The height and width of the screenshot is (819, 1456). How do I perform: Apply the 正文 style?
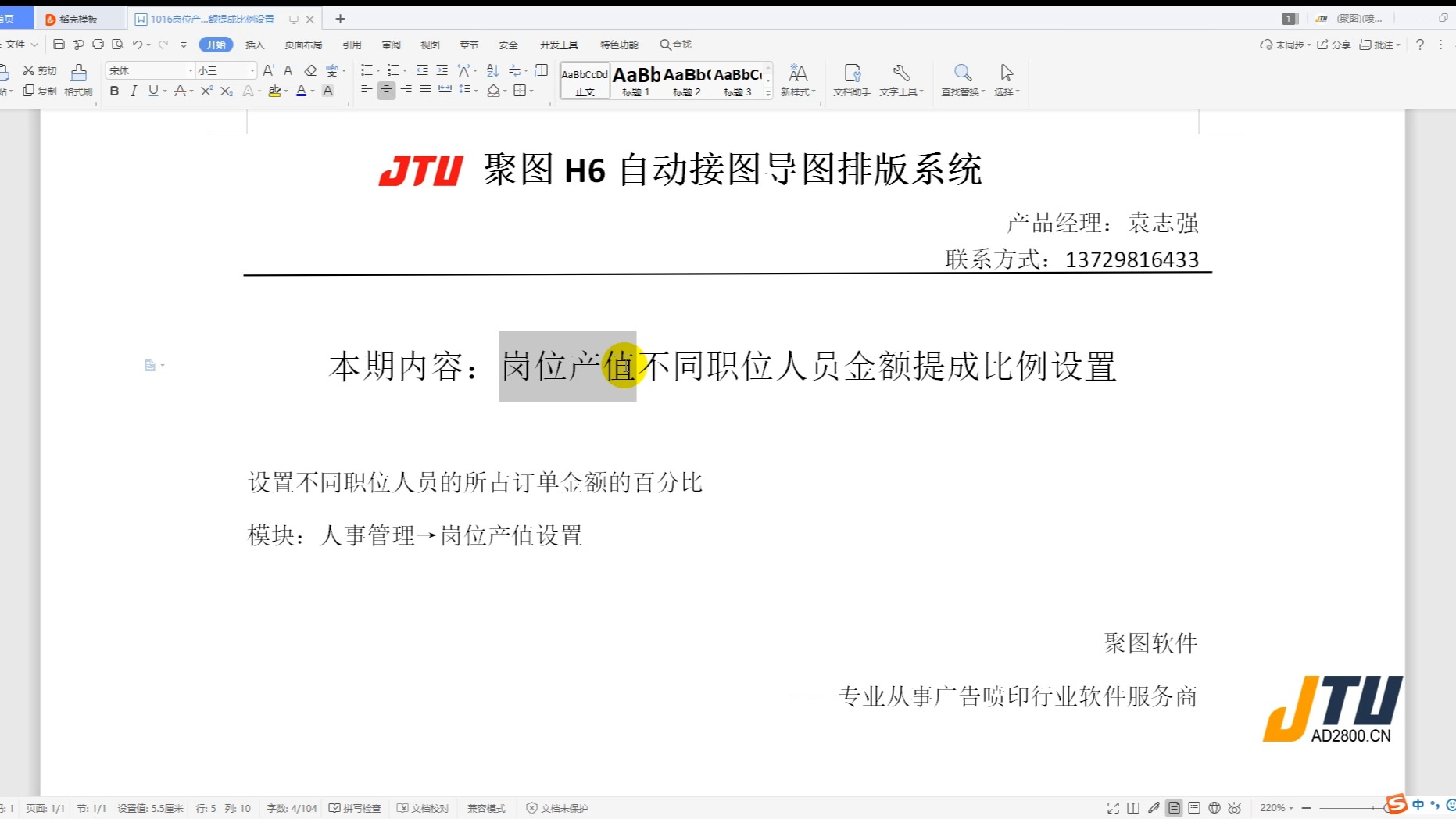(x=585, y=80)
